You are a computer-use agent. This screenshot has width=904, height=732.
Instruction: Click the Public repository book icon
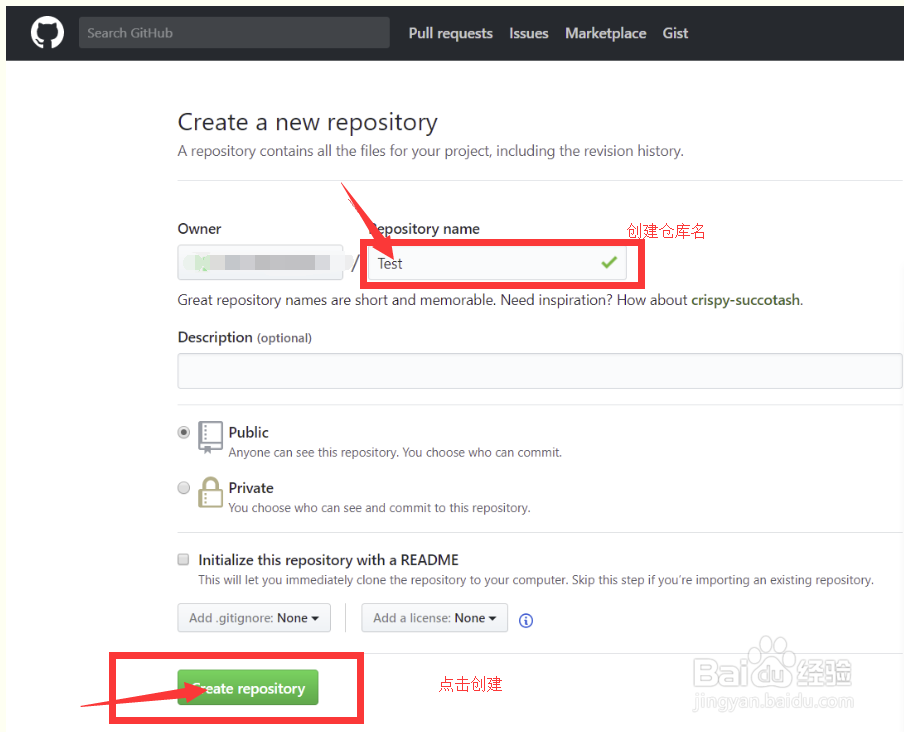click(210, 437)
